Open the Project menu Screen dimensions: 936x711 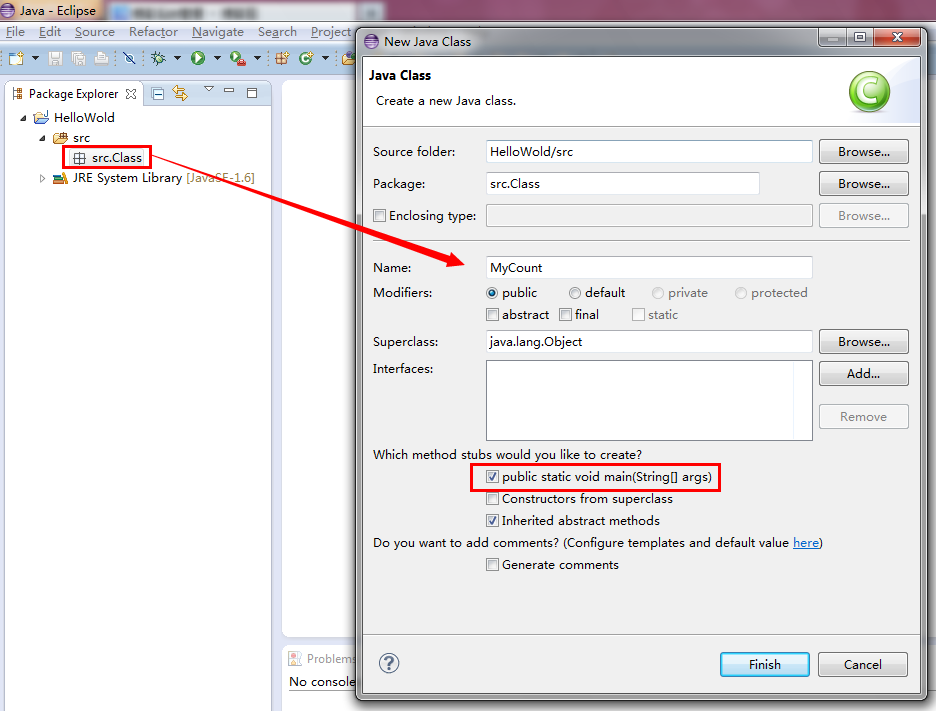click(x=331, y=32)
